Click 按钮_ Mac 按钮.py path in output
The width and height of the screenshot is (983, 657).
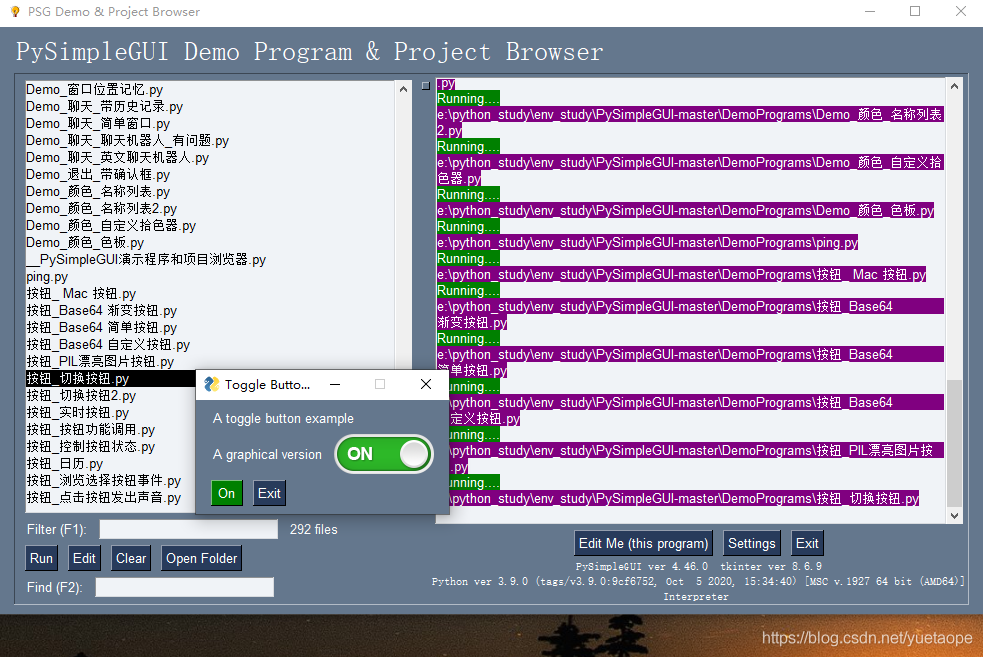681,275
